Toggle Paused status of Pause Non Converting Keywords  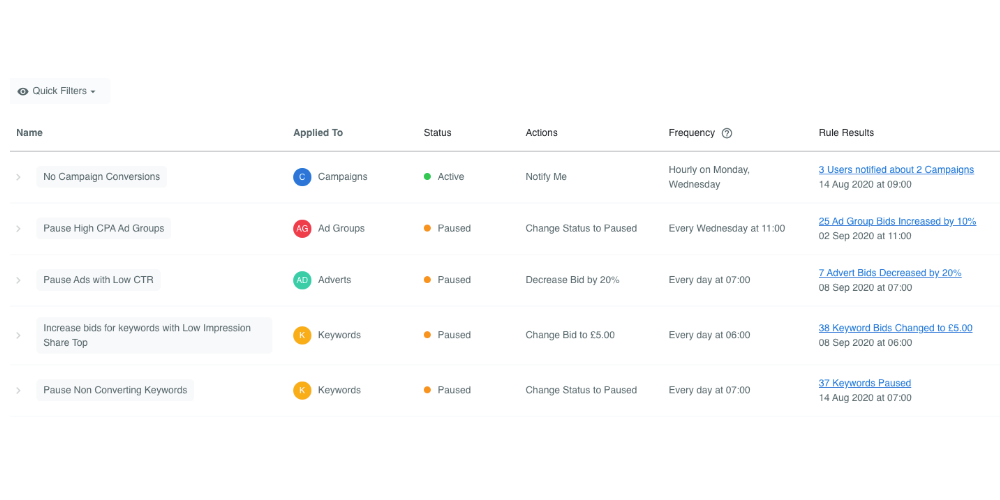click(x=447, y=390)
